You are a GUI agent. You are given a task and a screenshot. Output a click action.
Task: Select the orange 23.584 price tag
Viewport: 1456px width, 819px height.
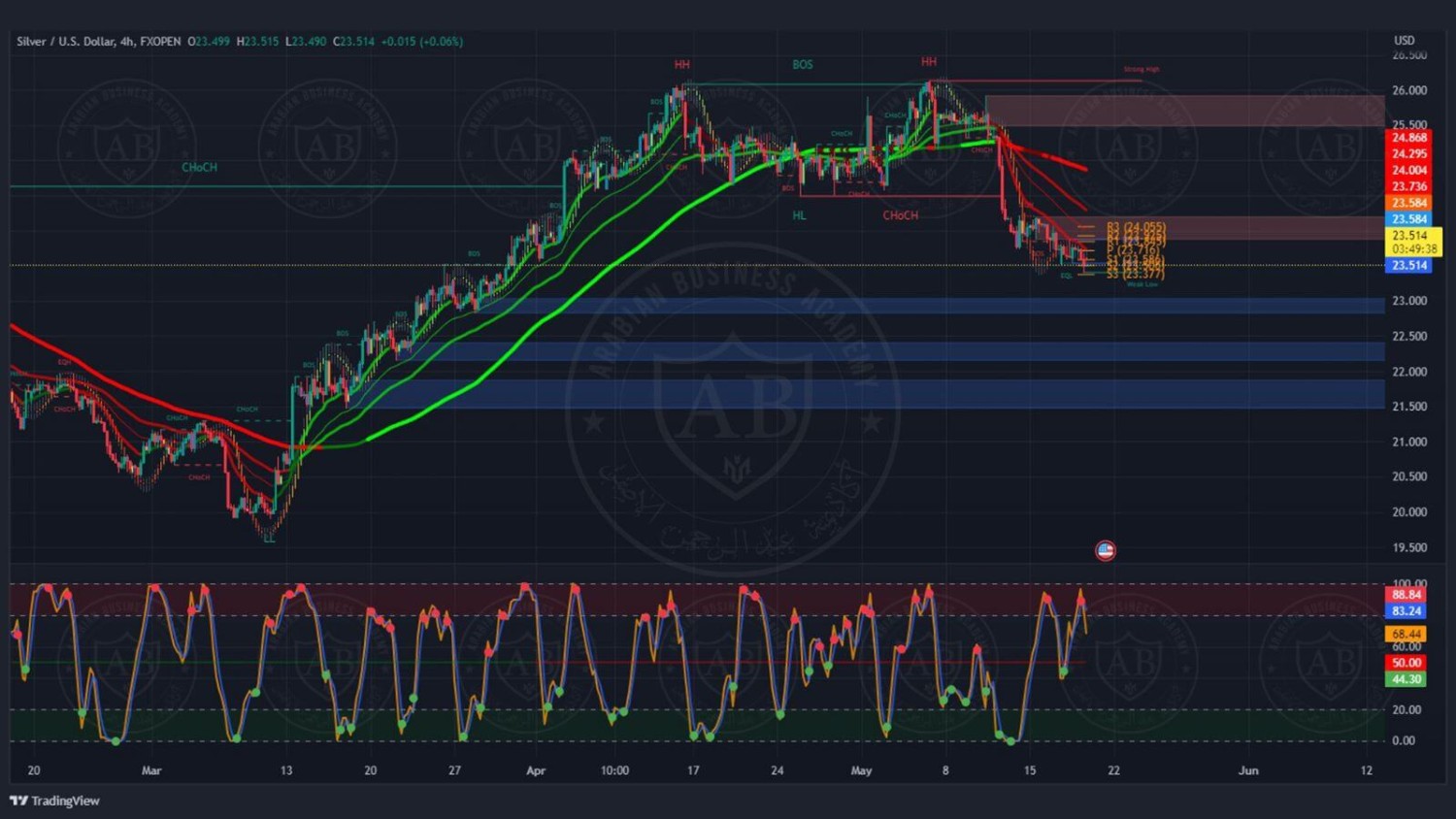click(1408, 203)
